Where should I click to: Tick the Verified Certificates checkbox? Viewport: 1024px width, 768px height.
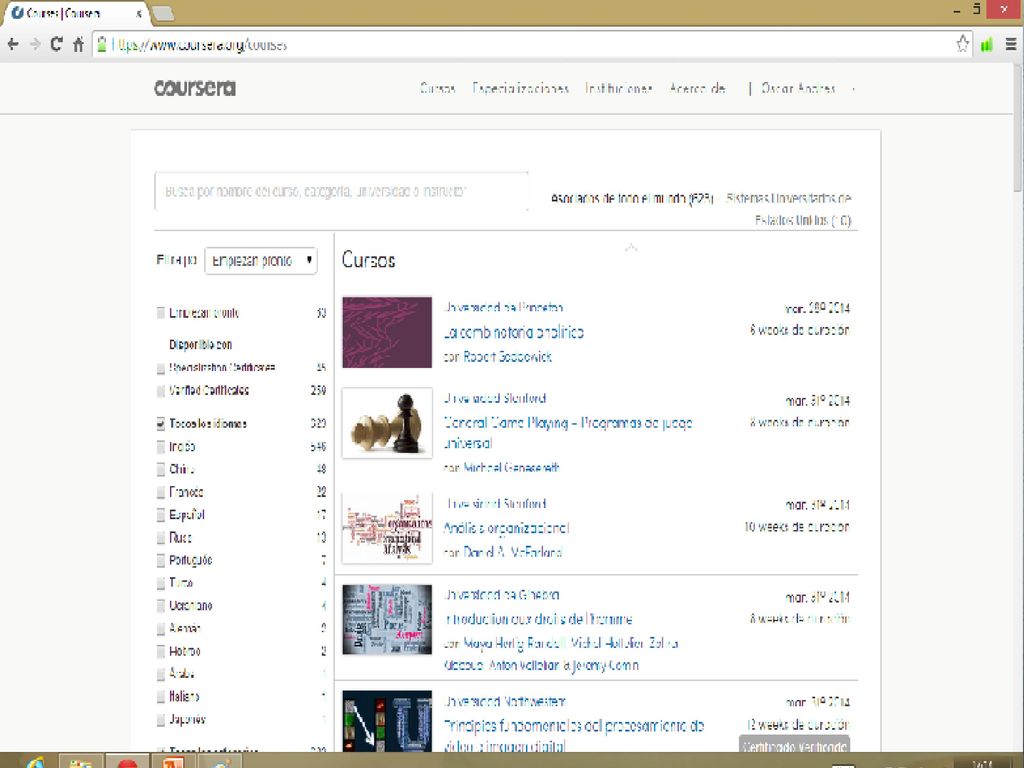tap(161, 391)
